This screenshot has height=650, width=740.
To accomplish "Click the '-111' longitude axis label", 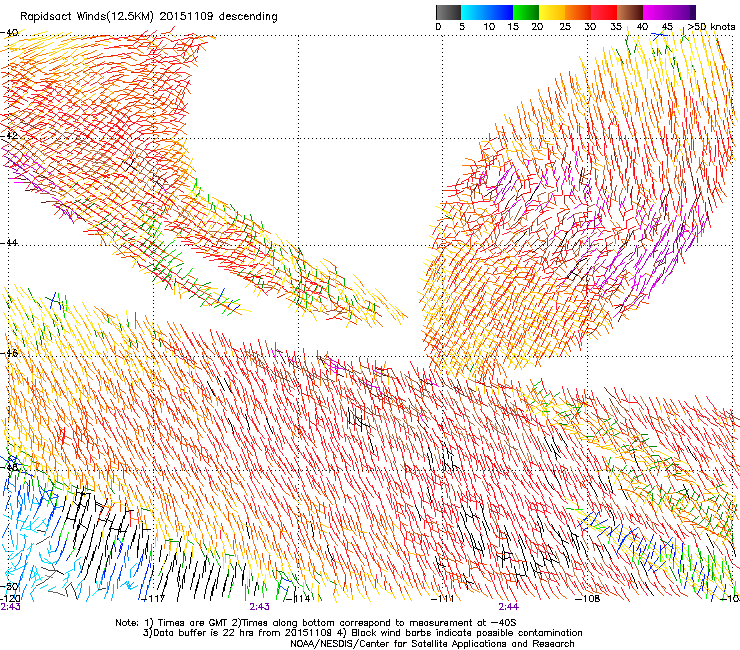I will click(443, 599).
